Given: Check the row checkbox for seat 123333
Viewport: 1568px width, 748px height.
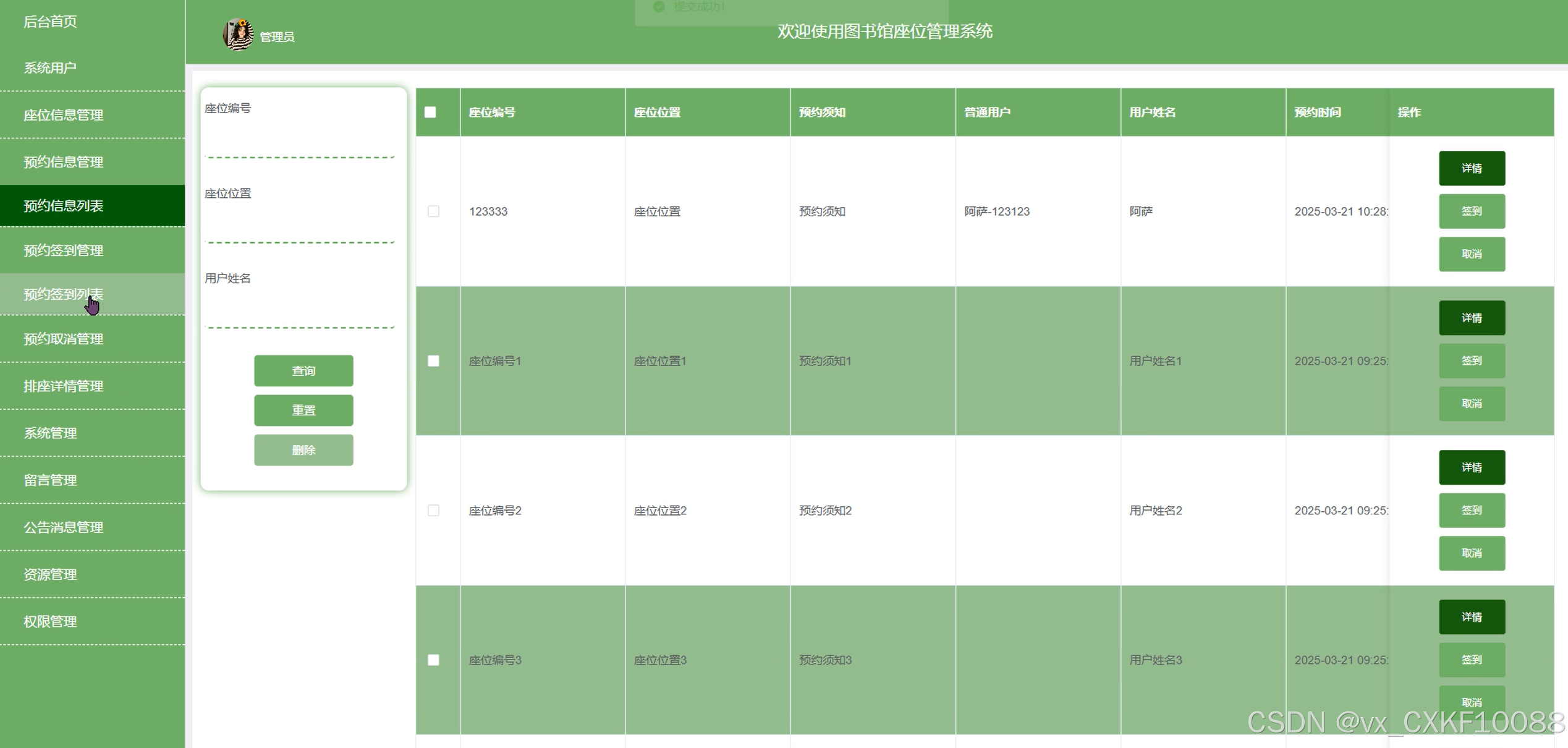Looking at the screenshot, I should pyautogui.click(x=433, y=211).
